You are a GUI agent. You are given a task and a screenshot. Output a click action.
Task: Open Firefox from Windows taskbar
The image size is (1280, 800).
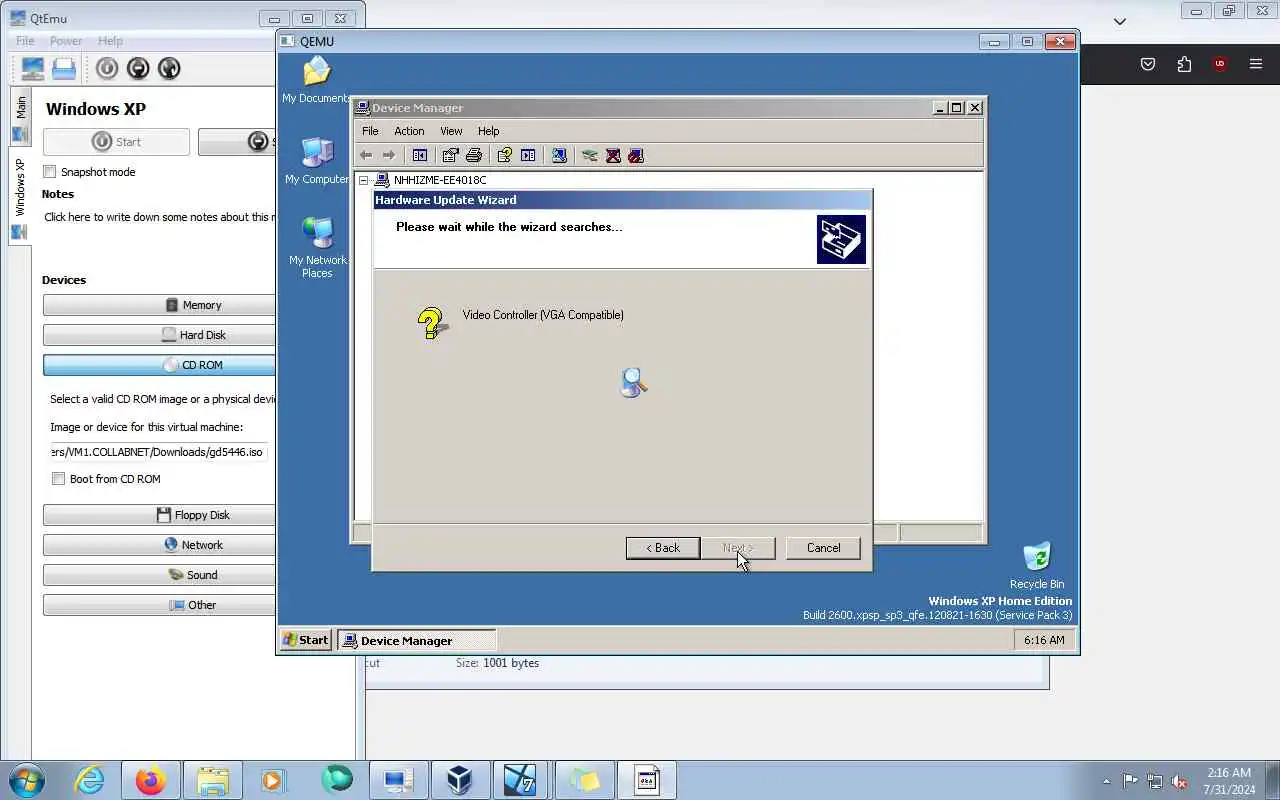(151, 780)
